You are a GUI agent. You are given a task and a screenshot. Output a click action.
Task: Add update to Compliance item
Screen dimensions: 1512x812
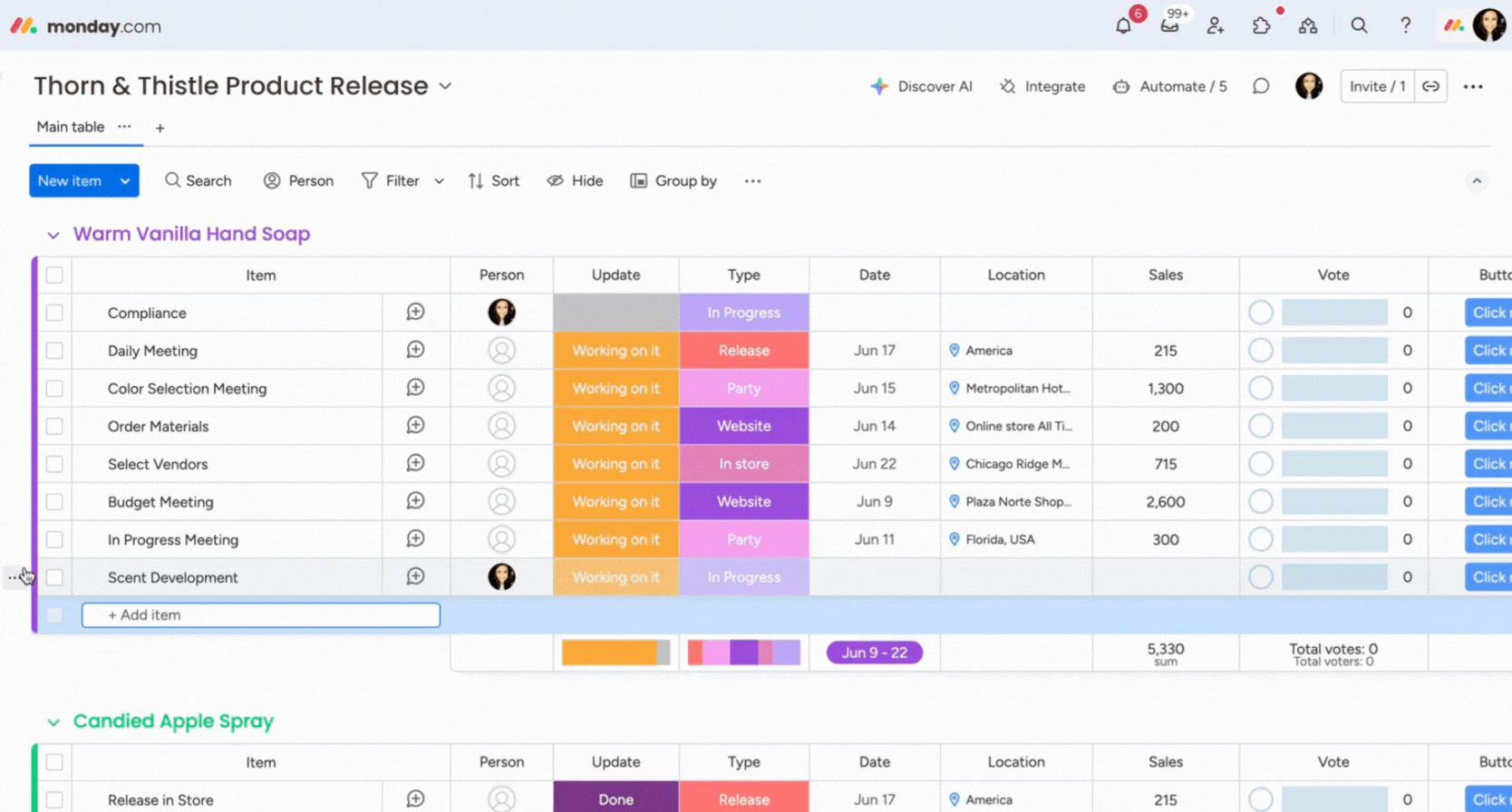point(415,312)
